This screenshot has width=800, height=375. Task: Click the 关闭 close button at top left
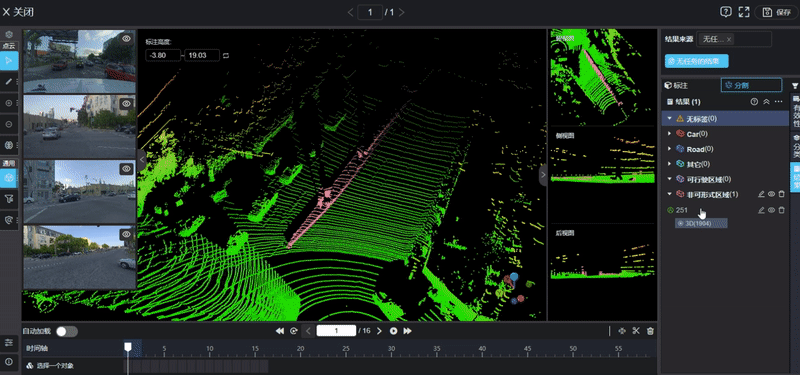(18, 12)
